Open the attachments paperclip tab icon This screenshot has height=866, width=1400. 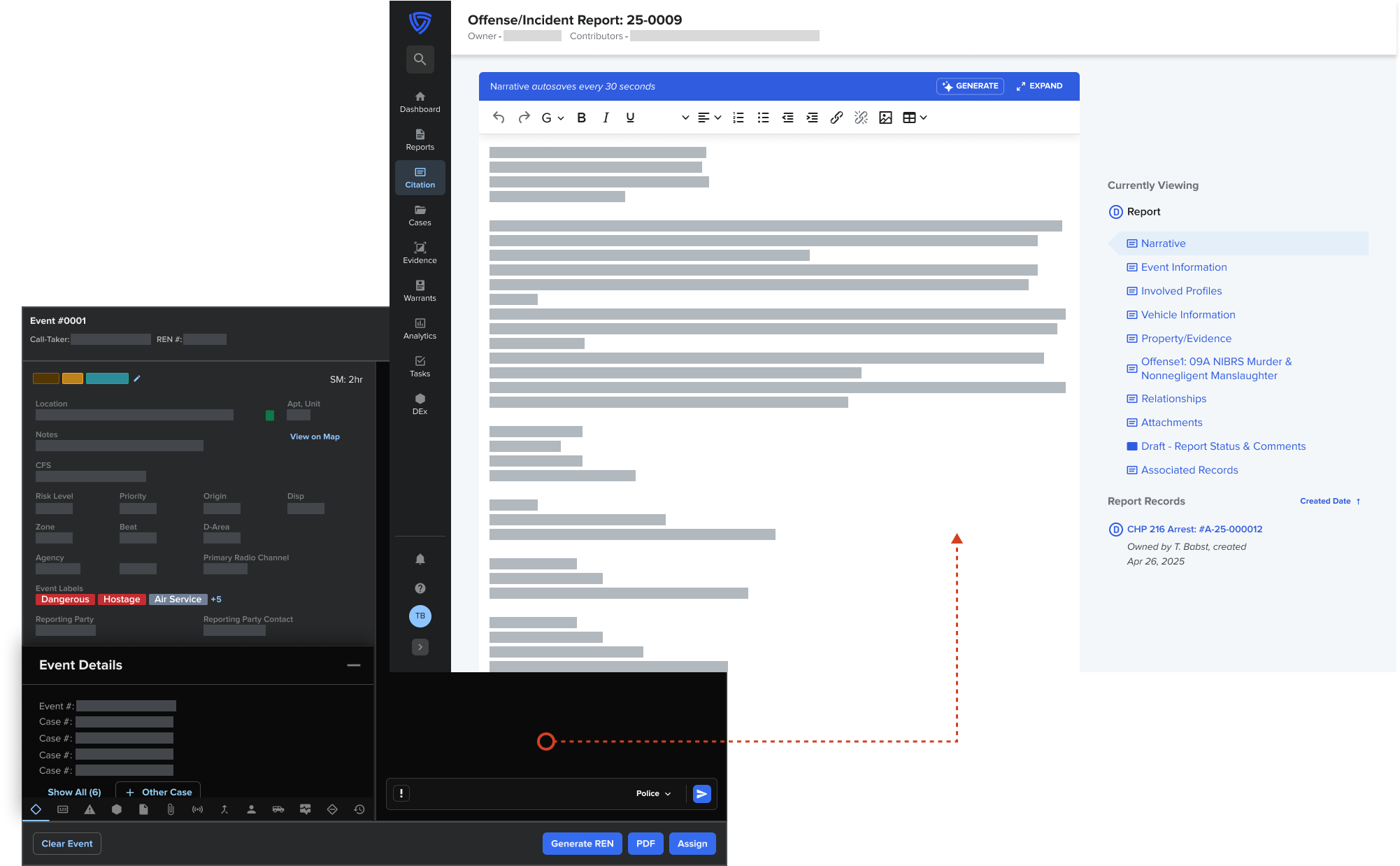[171, 809]
